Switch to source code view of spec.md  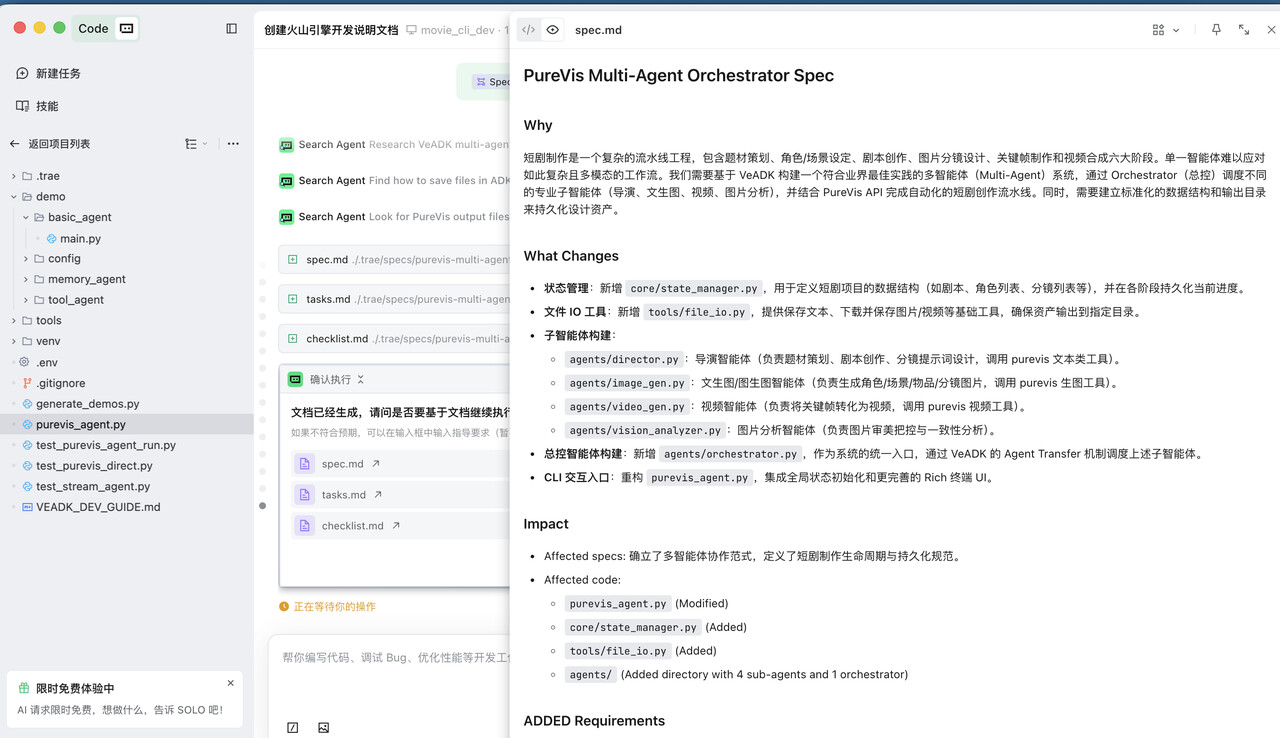529,30
